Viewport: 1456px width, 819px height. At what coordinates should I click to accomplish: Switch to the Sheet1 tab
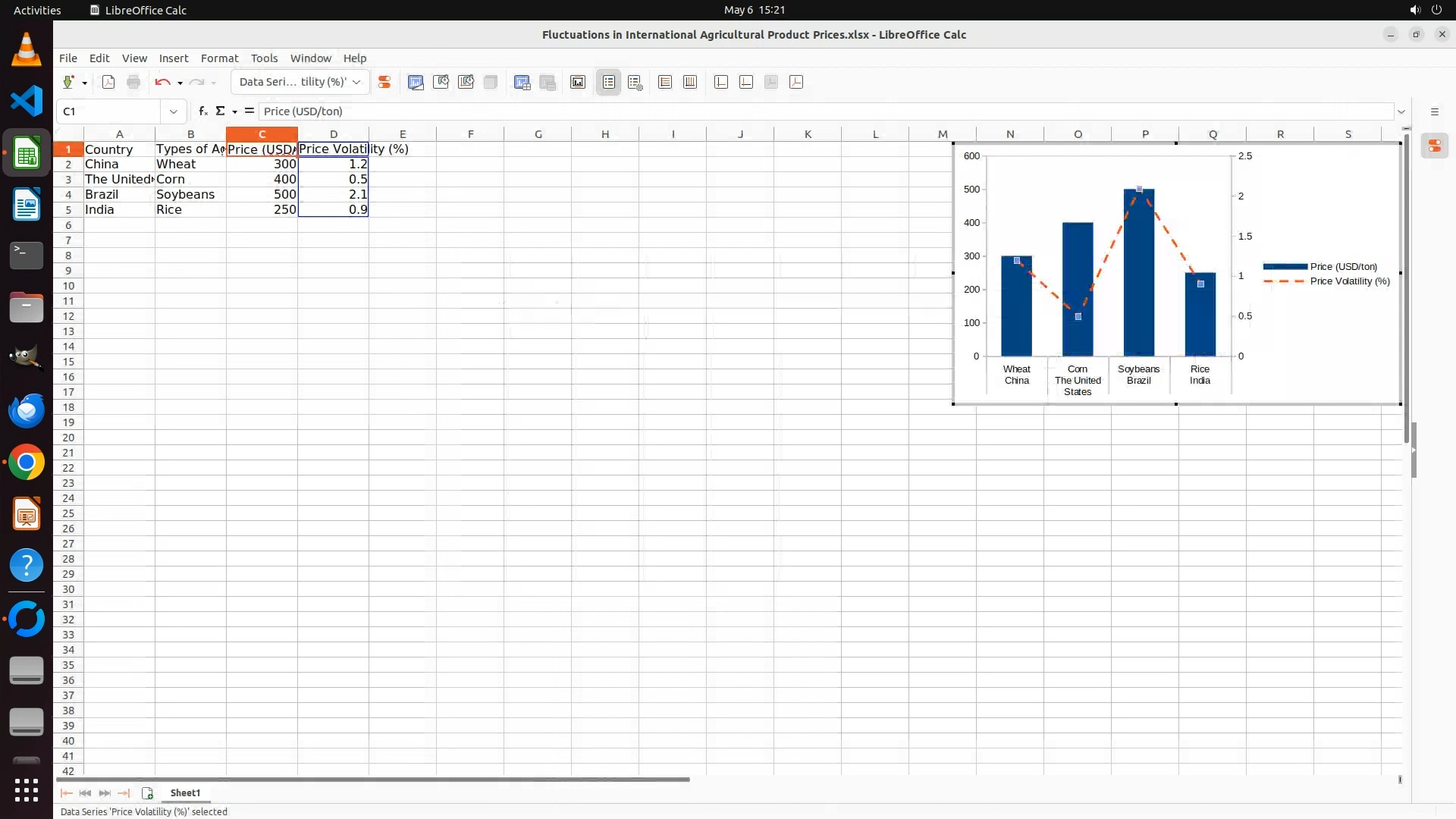[x=185, y=793]
